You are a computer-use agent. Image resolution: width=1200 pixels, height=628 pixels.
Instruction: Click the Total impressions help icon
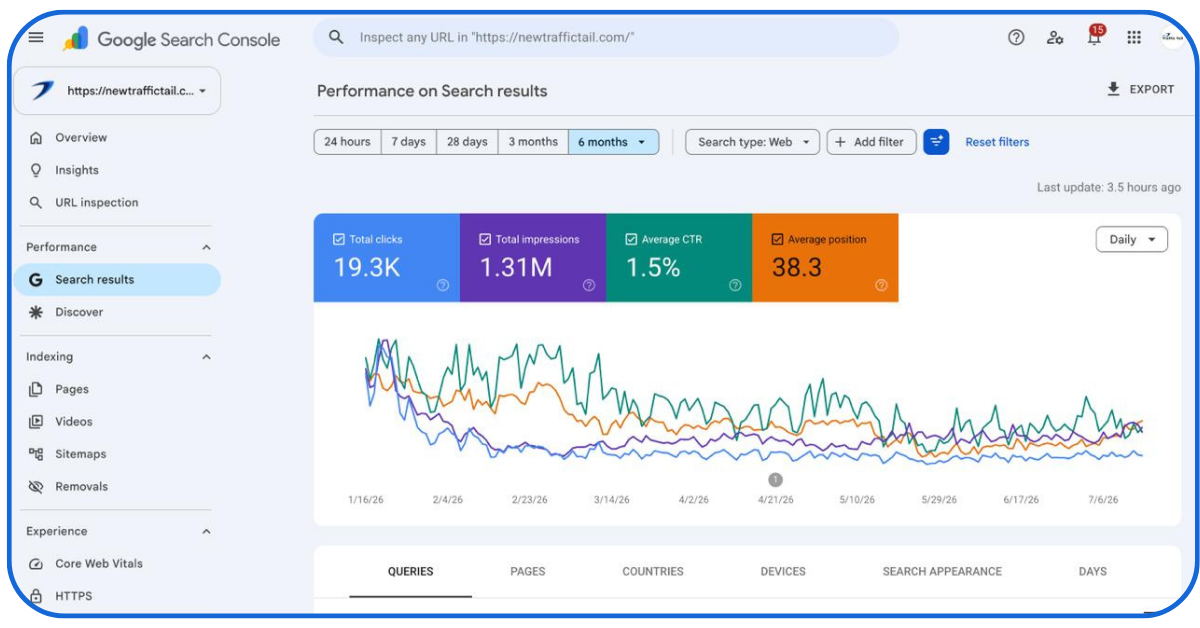589,285
